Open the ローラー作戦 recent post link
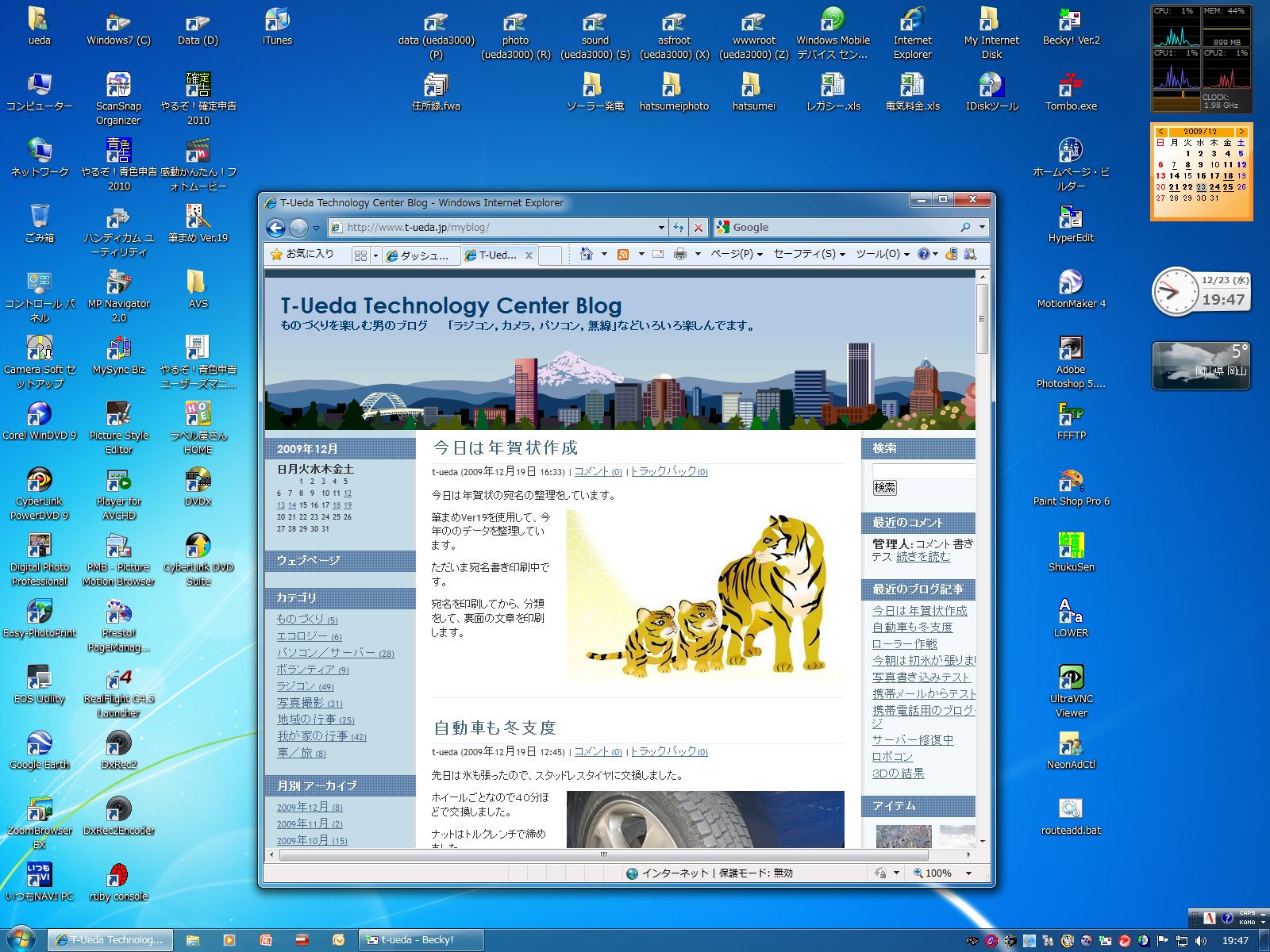 (904, 644)
